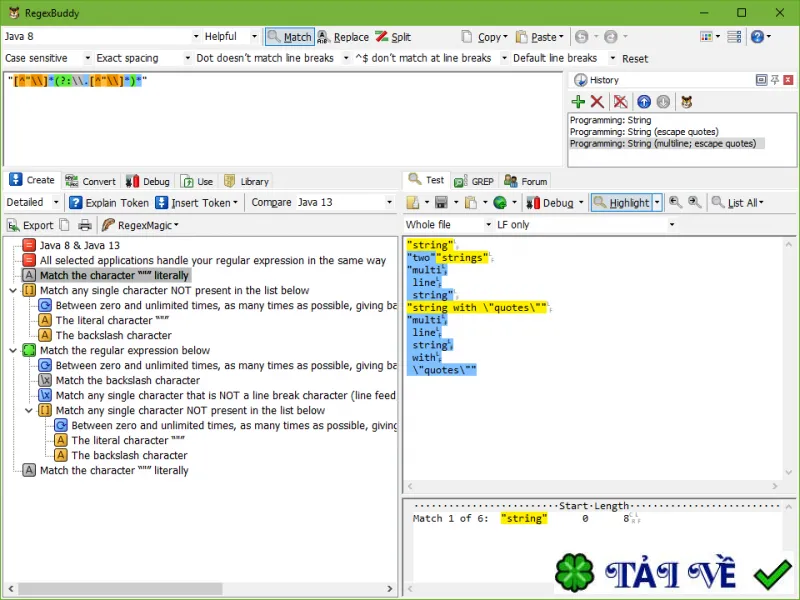Switch to the Convert tab
The width and height of the screenshot is (800, 600).
tap(91, 182)
